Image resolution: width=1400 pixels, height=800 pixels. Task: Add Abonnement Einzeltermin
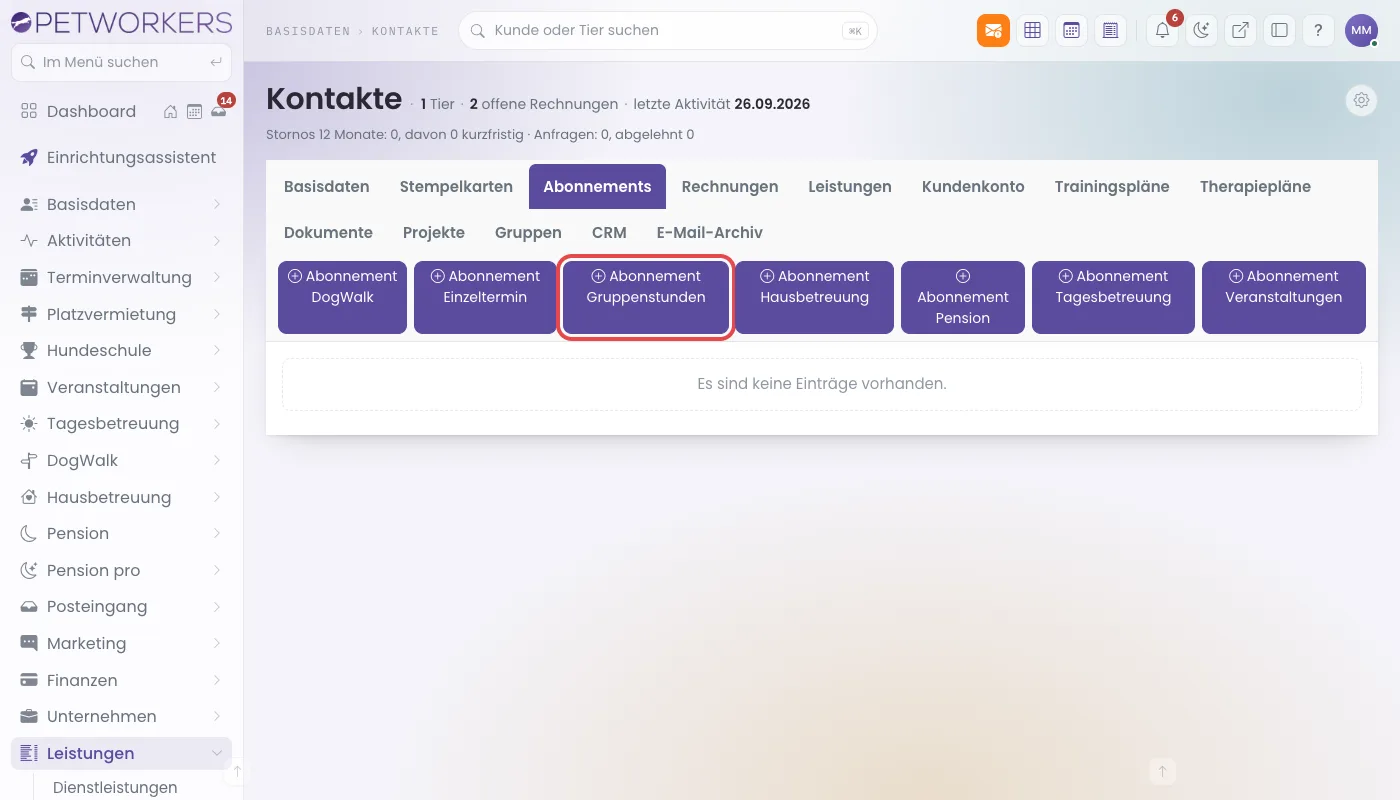(x=485, y=297)
